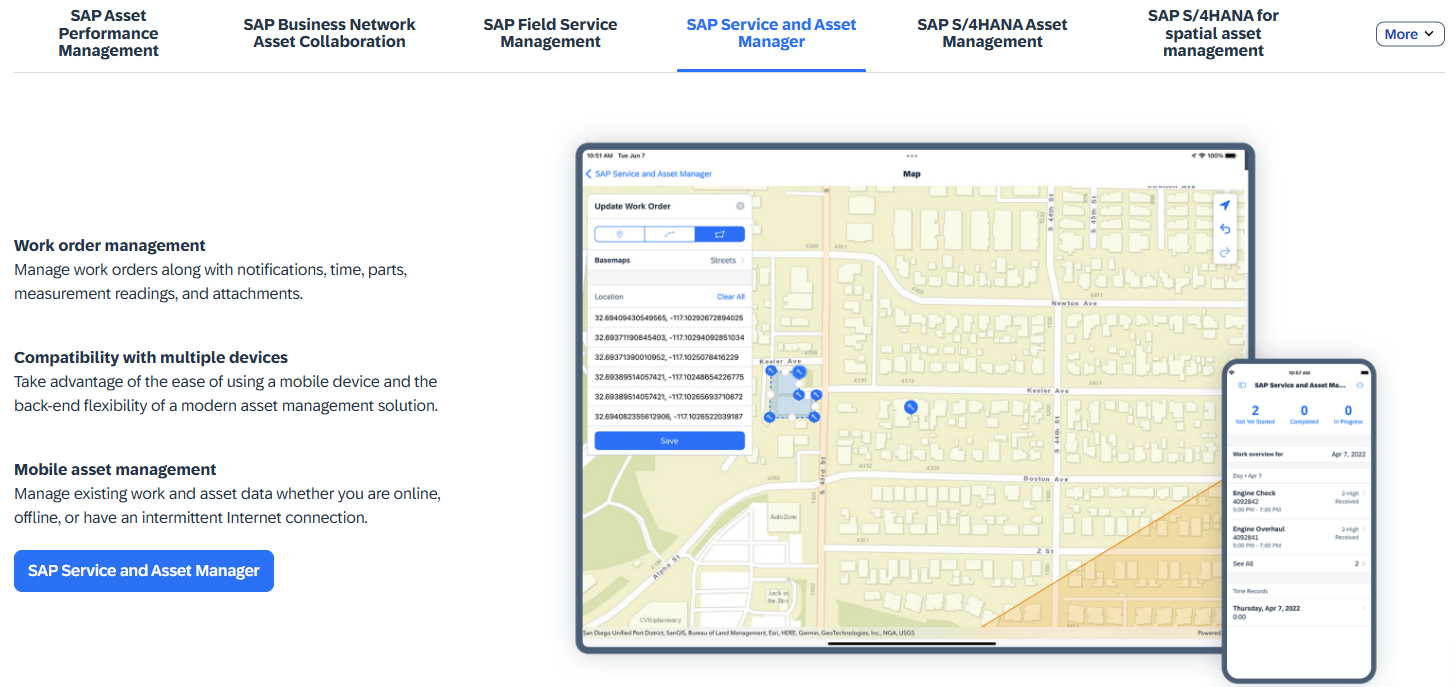Select location 32.69409430549565, -117.10292672894025

(x=670, y=317)
